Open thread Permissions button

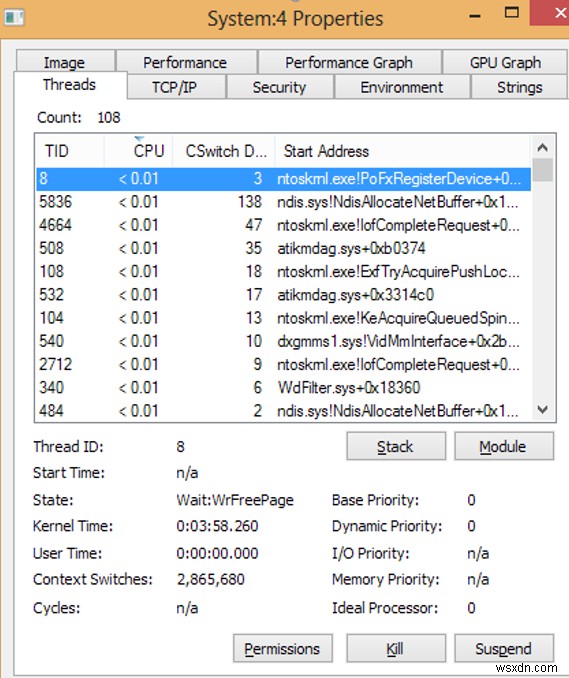click(282, 649)
